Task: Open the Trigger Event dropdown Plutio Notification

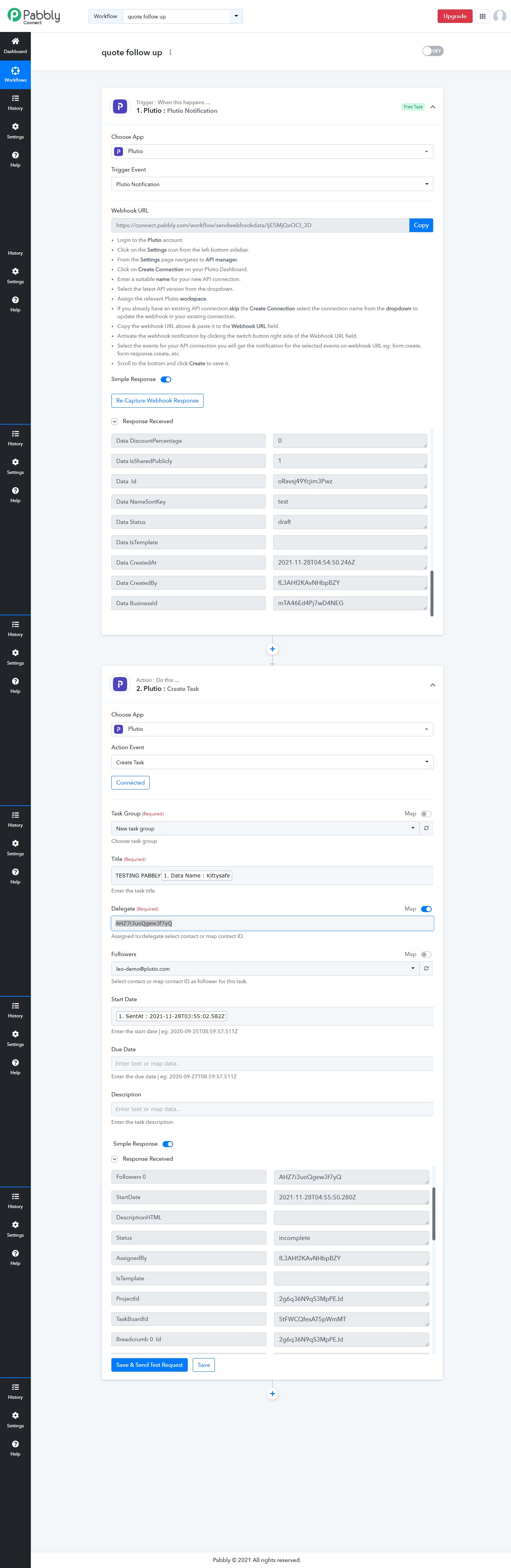Action: 272,184
